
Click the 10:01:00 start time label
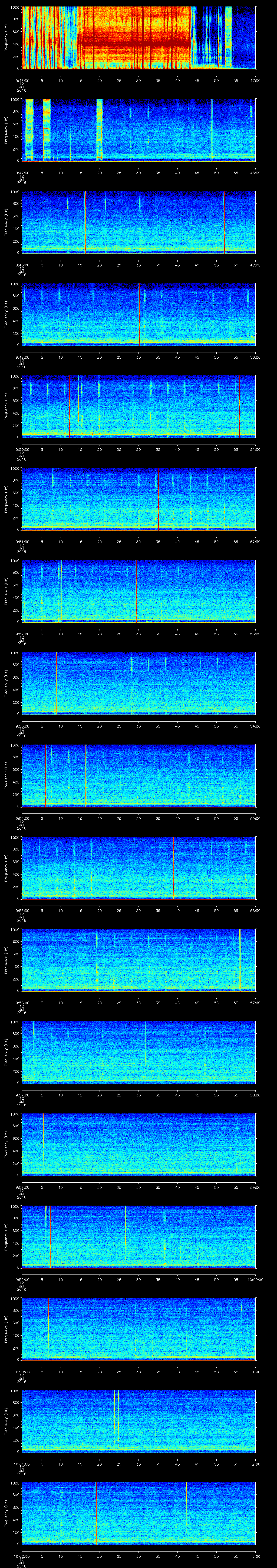point(22,1464)
